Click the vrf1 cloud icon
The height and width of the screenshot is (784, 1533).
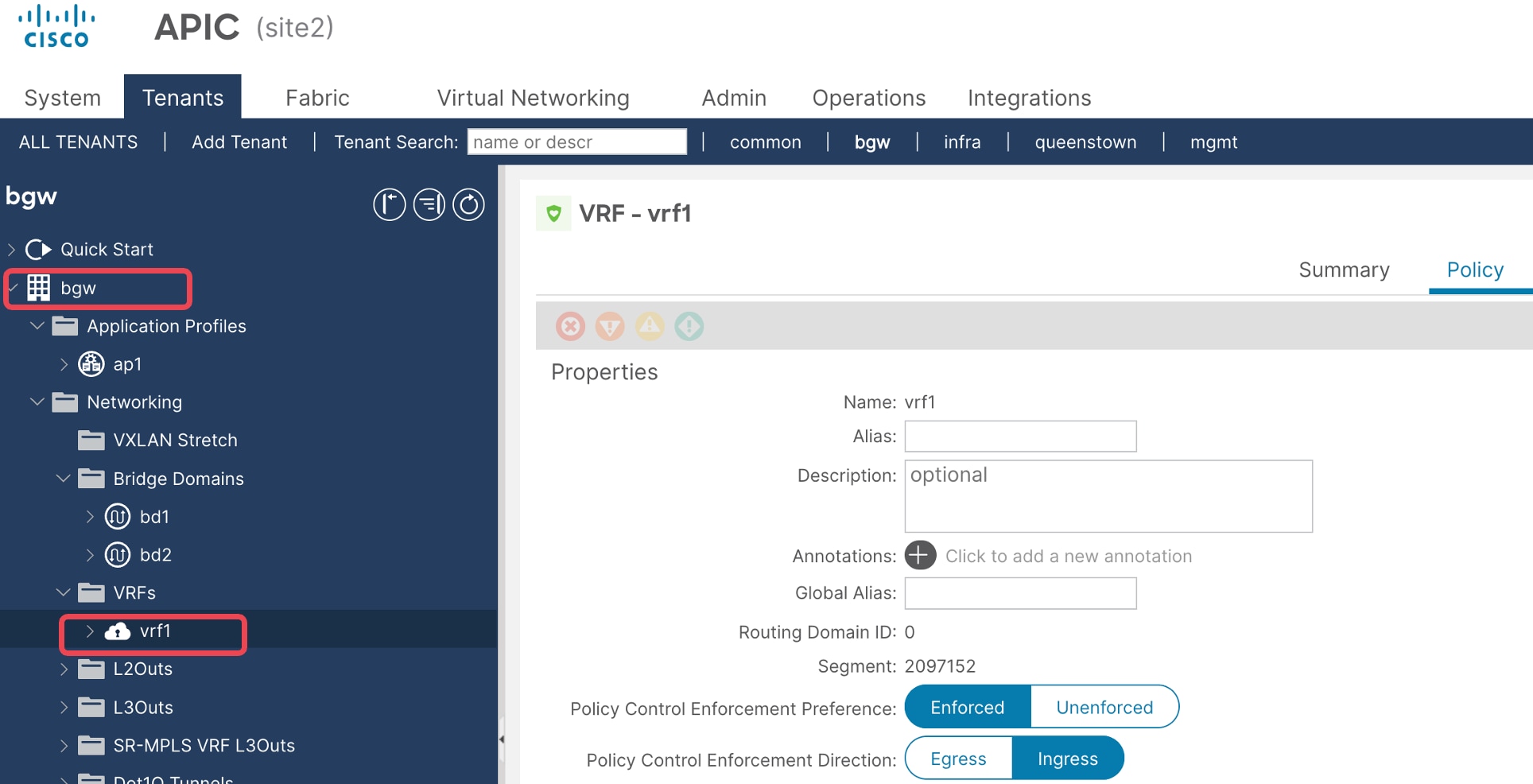(x=118, y=631)
